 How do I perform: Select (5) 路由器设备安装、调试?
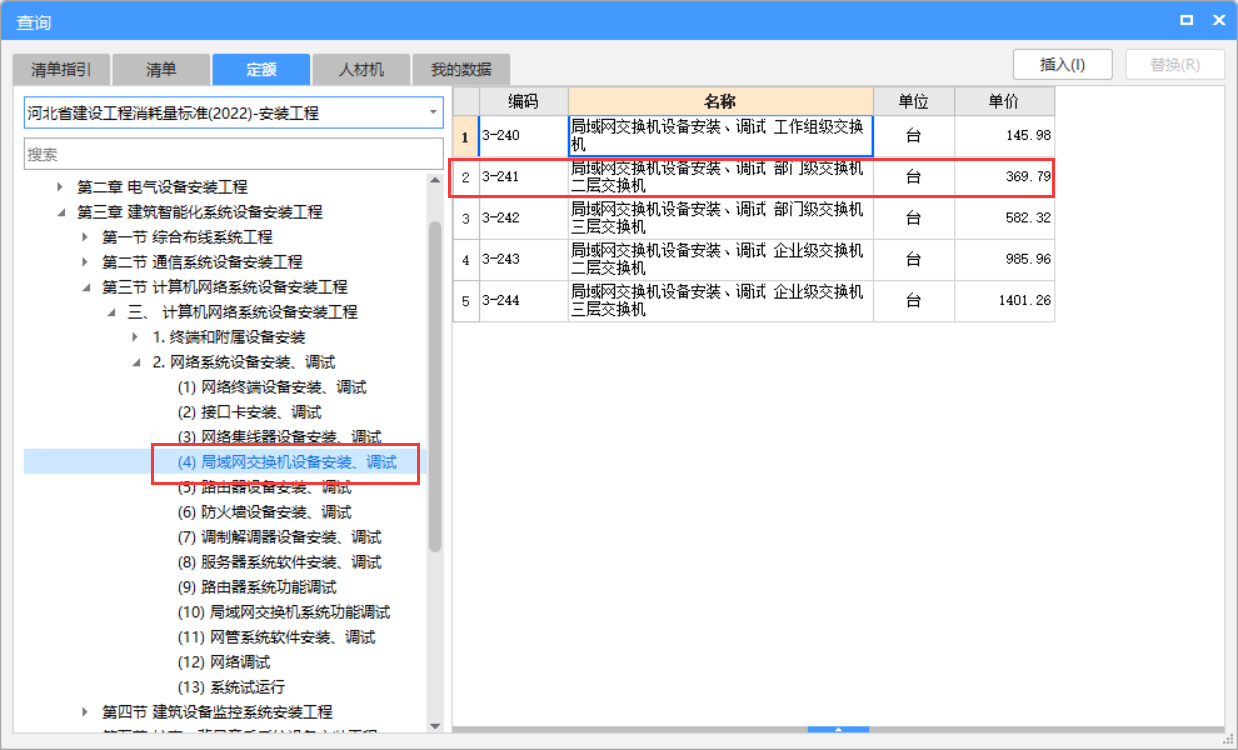tap(264, 487)
